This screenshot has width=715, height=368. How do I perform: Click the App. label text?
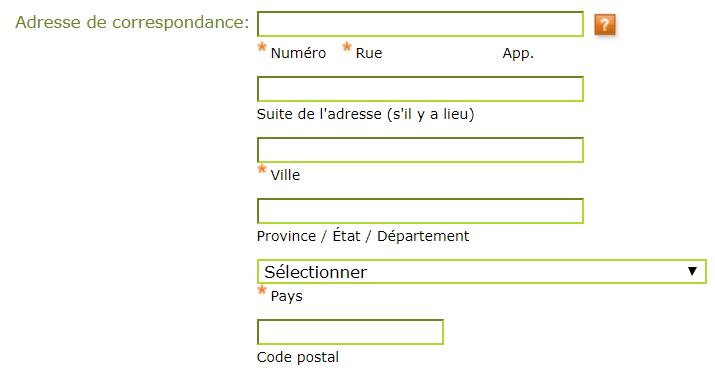click(x=518, y=54)
